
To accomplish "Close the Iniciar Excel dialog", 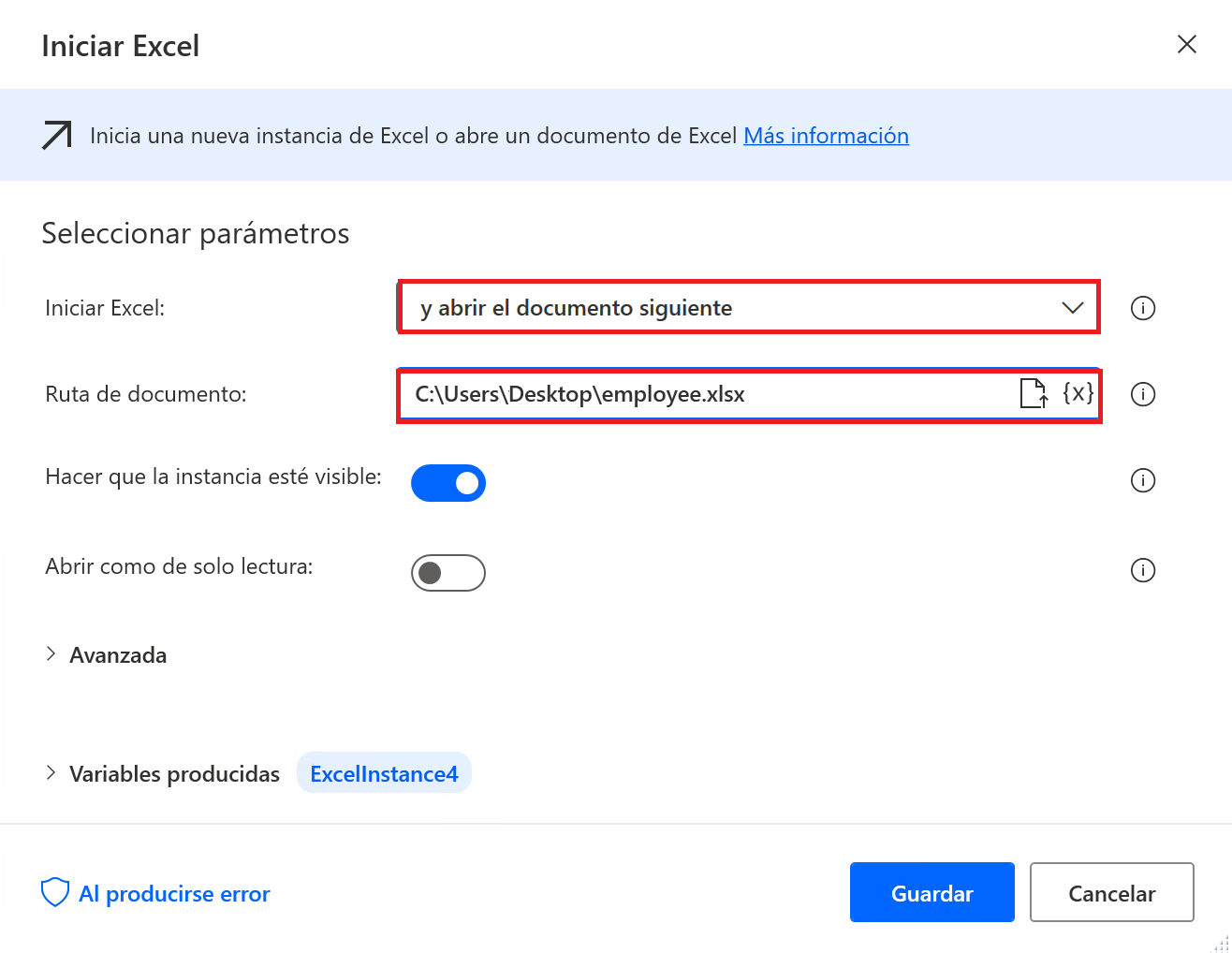I will pos(1186,44).
